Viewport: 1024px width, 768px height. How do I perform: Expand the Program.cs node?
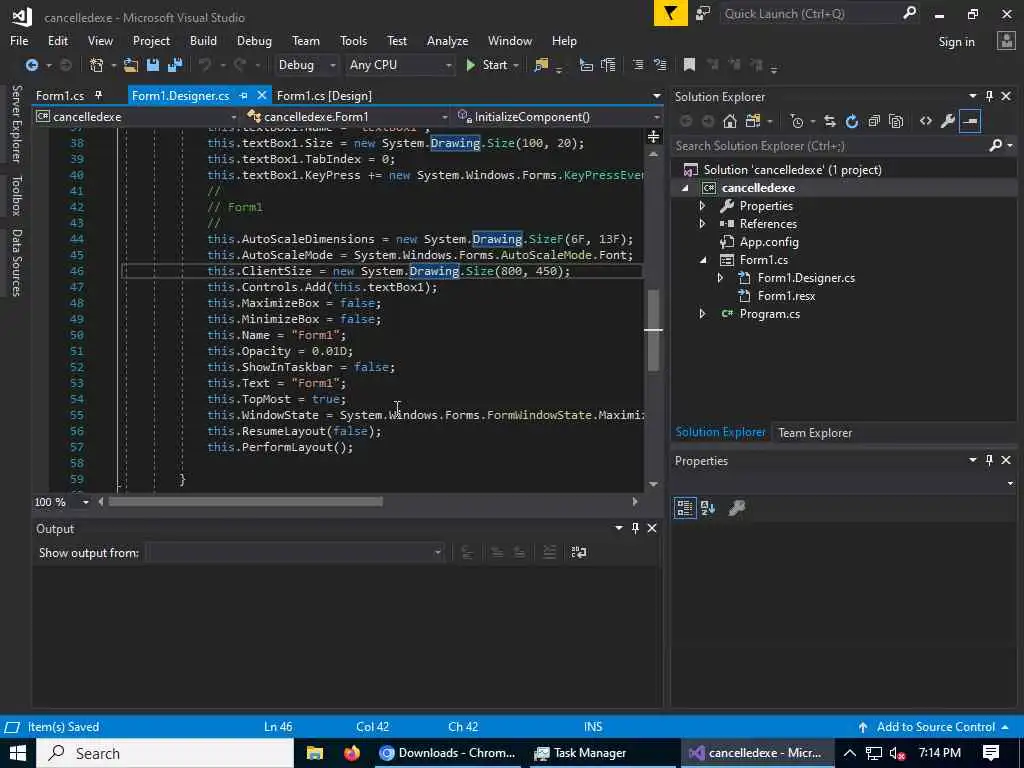703,313
